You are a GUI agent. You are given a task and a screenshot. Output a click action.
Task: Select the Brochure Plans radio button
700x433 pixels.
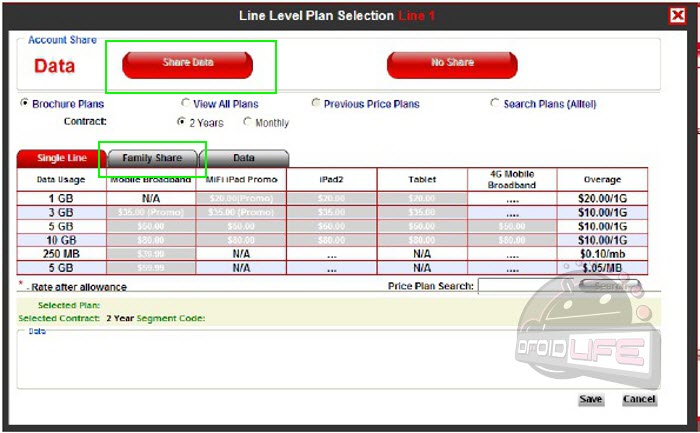[25, 103]
